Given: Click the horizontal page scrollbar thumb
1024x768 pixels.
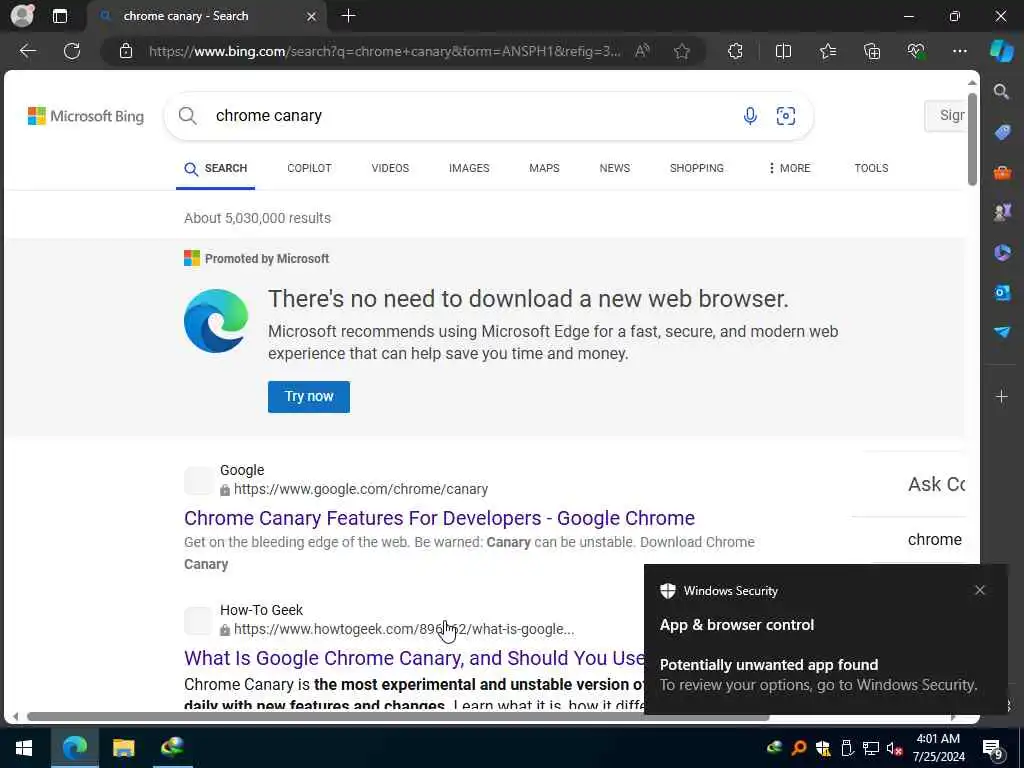Looking at the screenshot, I should click(x=398, y=716).
